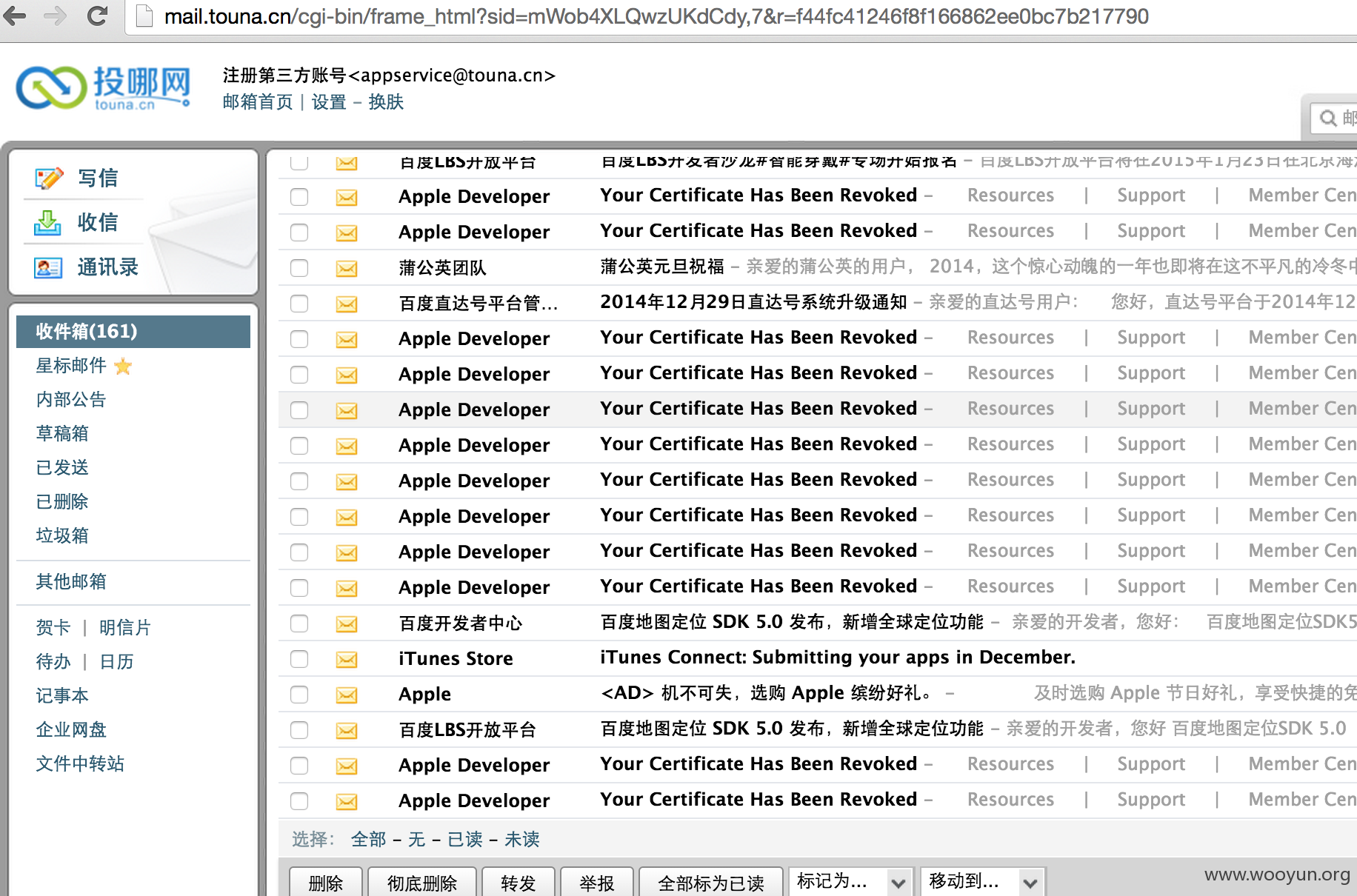This screenshot has width=1357, height=896.
Task: Reload the page with refresh icon
Action: (x=97, y=16)
